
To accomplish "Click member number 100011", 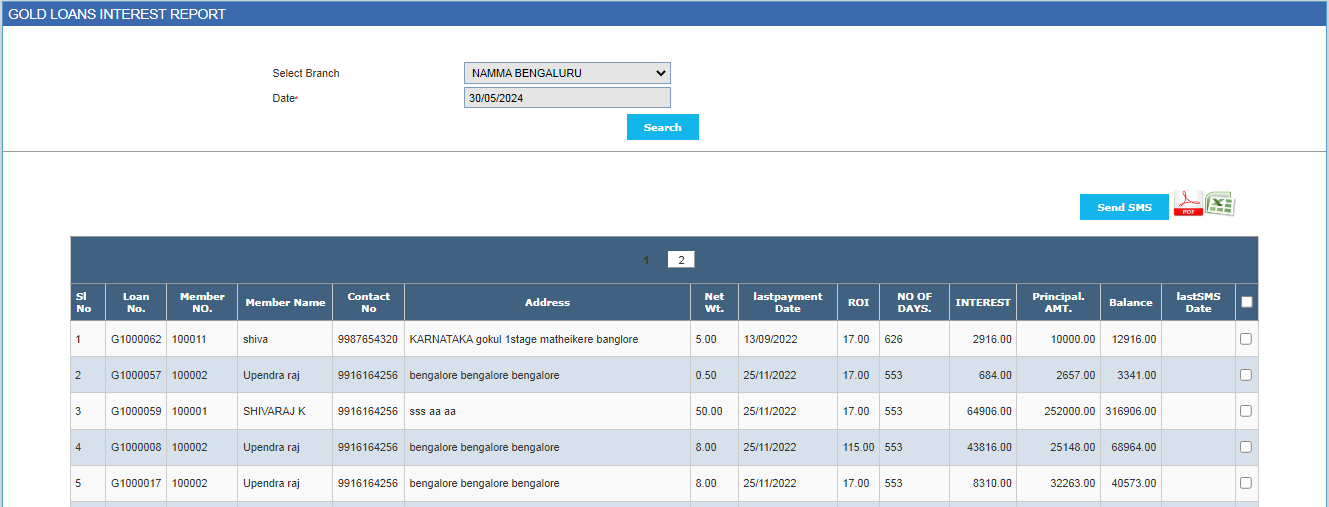I will click(189, 339).
